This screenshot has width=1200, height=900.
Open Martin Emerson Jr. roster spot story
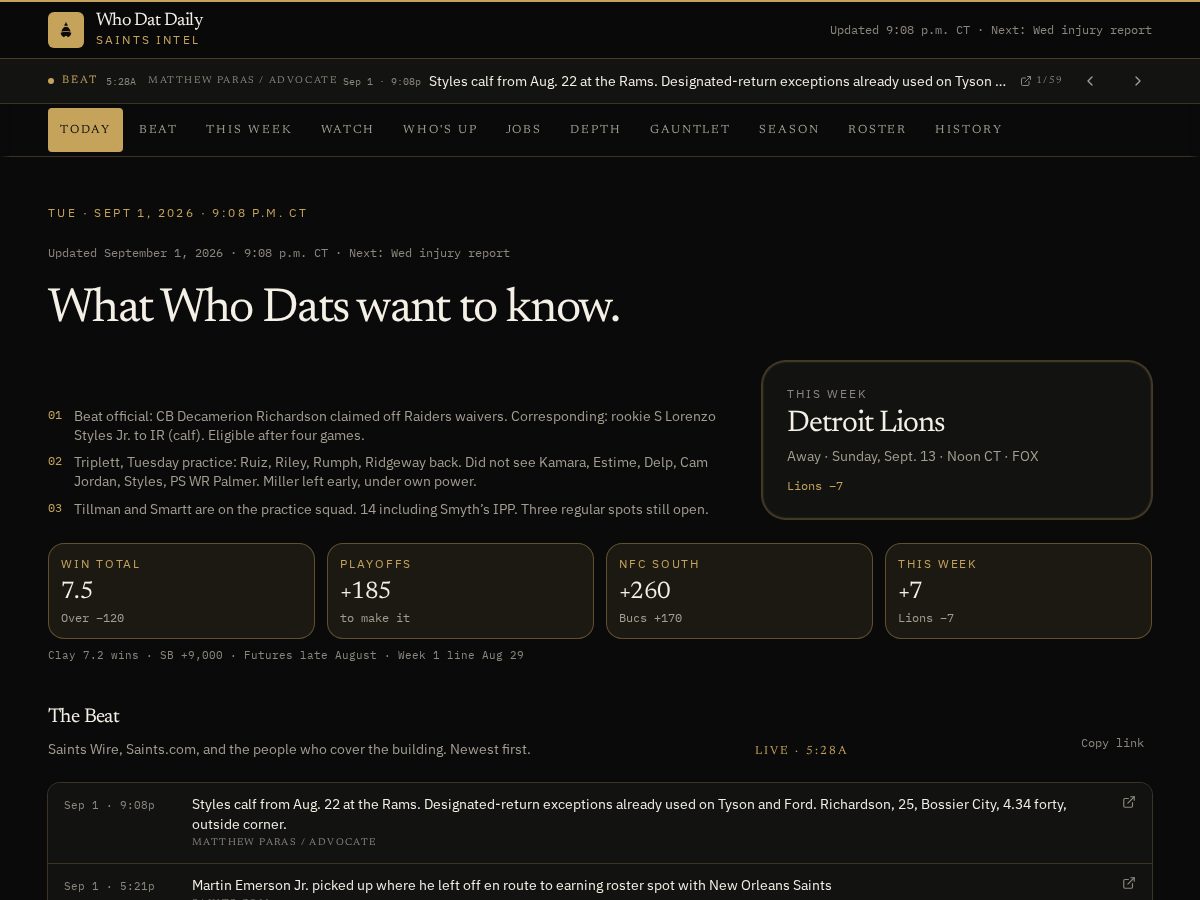click(512, 885)
